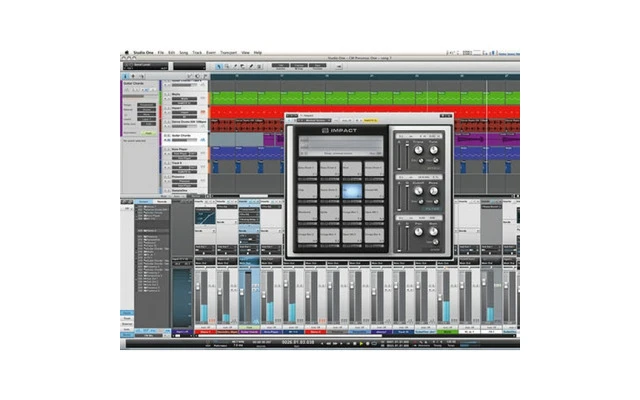Select the Bass Player track in the track list
The width and height of the screenshot is (640, 400).
click(184, 153)
